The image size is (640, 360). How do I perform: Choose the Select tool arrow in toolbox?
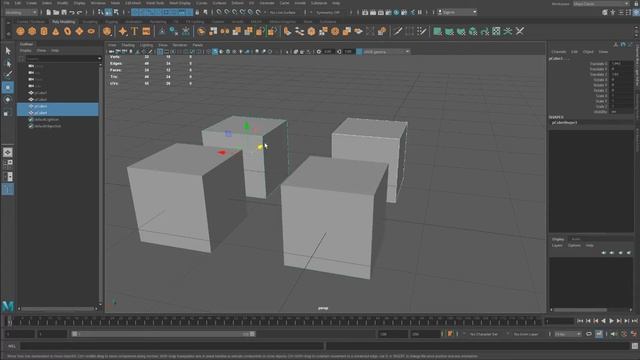8,51
